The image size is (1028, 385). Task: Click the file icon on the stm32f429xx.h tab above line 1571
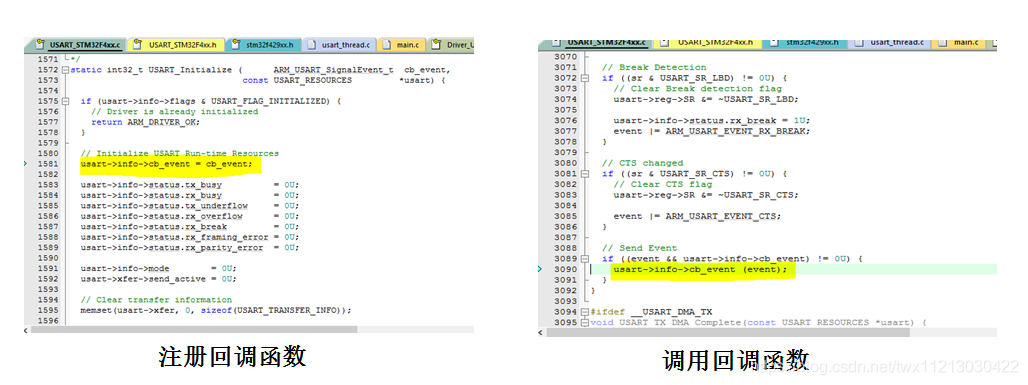click(x=236, y=45)
